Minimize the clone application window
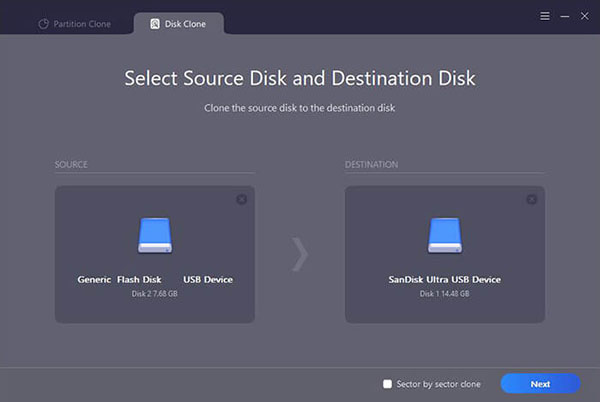This screenshot has height=402, width=600. (564, 17)
